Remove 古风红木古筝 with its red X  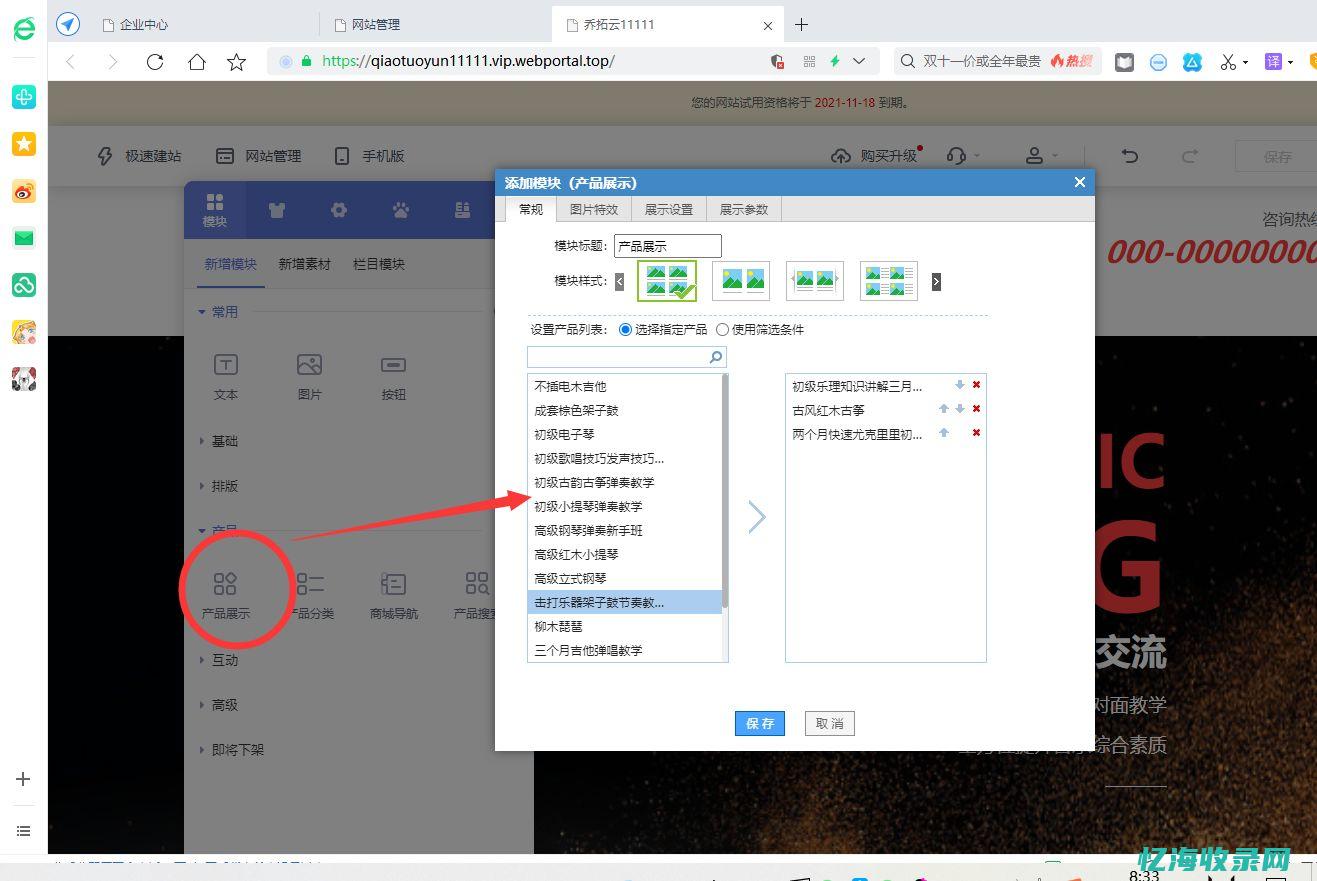(x=976, y=409)
